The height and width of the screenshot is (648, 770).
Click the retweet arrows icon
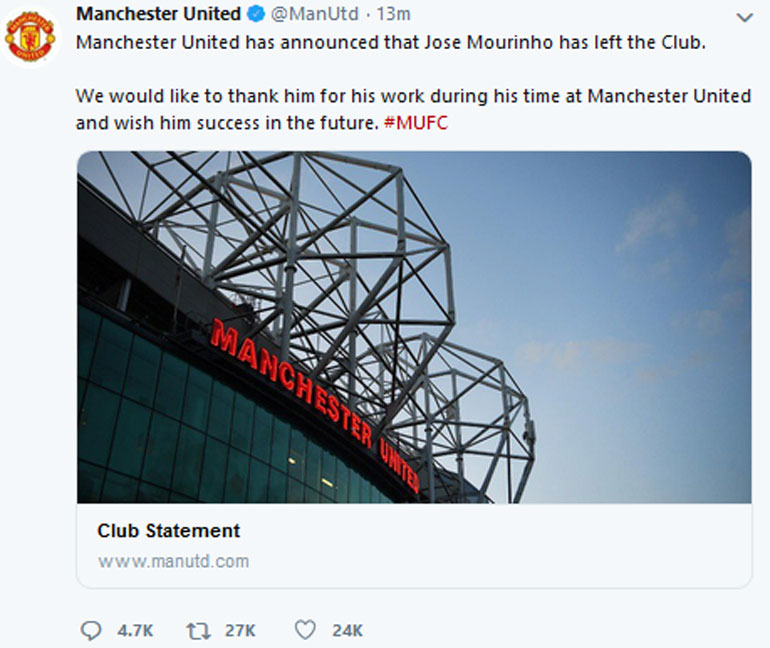(x=199, y=630)
